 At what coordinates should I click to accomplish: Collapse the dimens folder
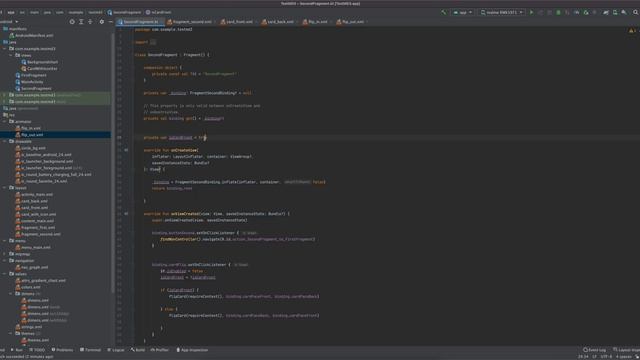tap(11, 293)
